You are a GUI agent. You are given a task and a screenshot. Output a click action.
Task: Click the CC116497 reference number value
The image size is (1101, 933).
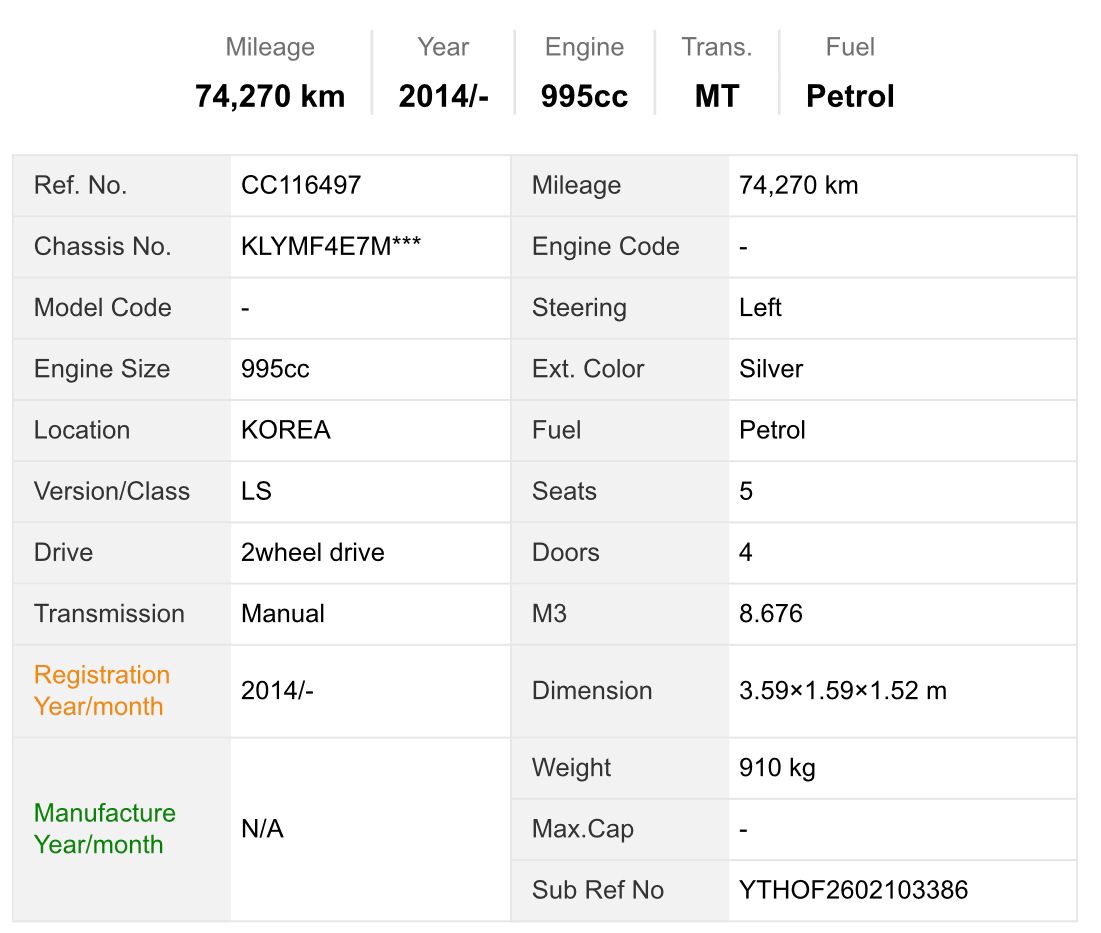[x=301, y=185]
